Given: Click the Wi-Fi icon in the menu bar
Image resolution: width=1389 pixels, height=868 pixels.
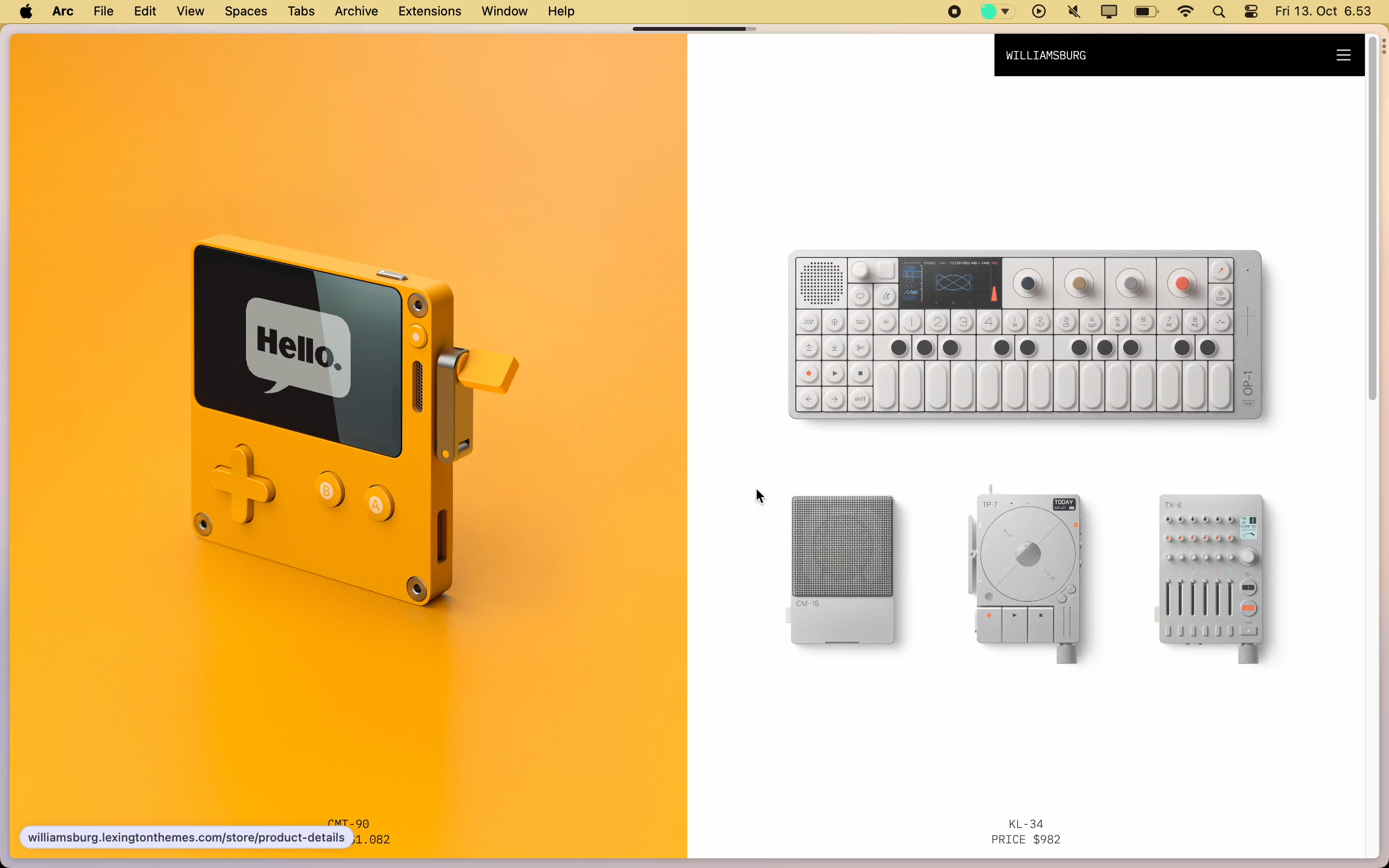Looking at the screenshot, I should [x=1185, y=11].
